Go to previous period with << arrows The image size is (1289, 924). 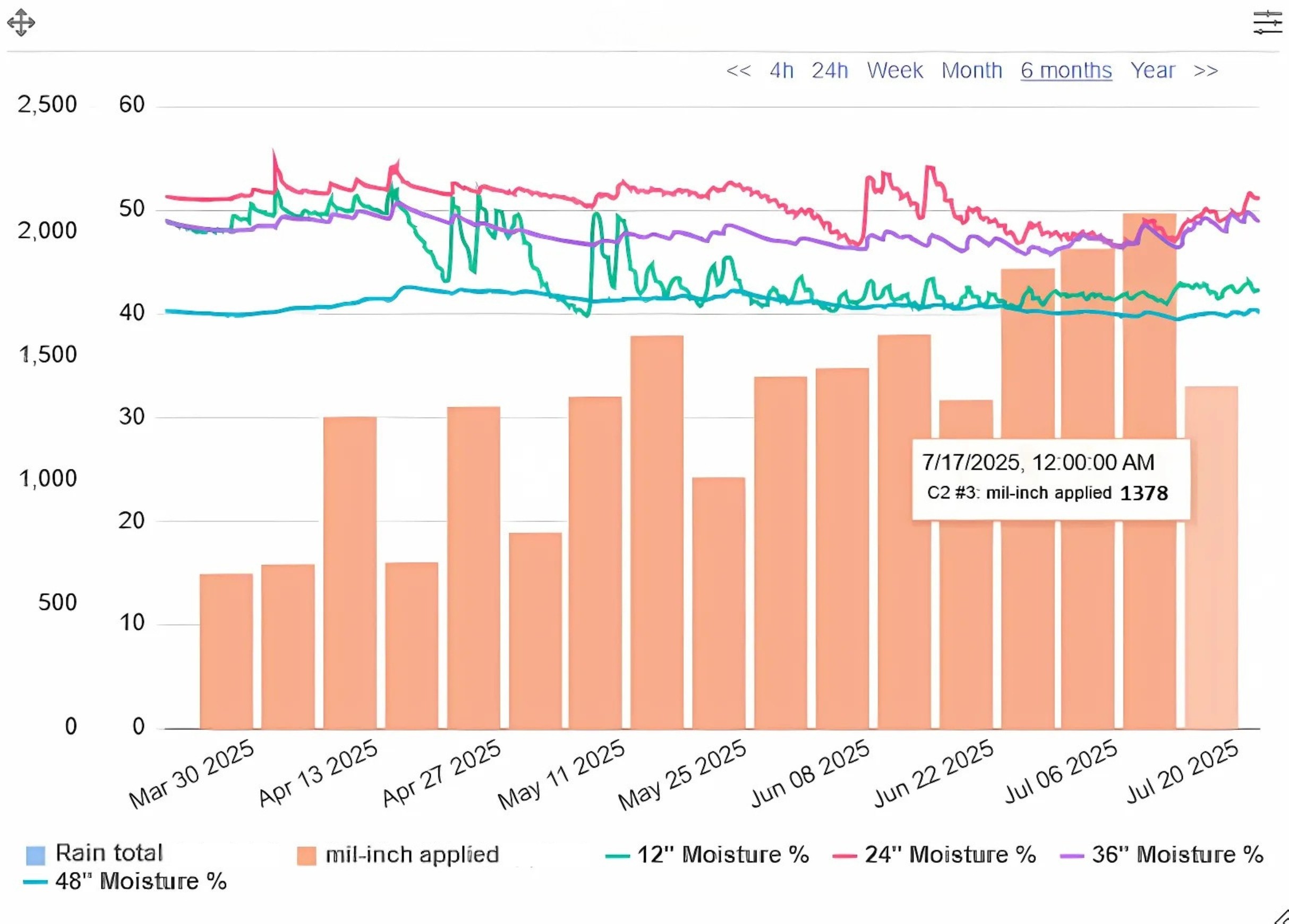(738, 71)
